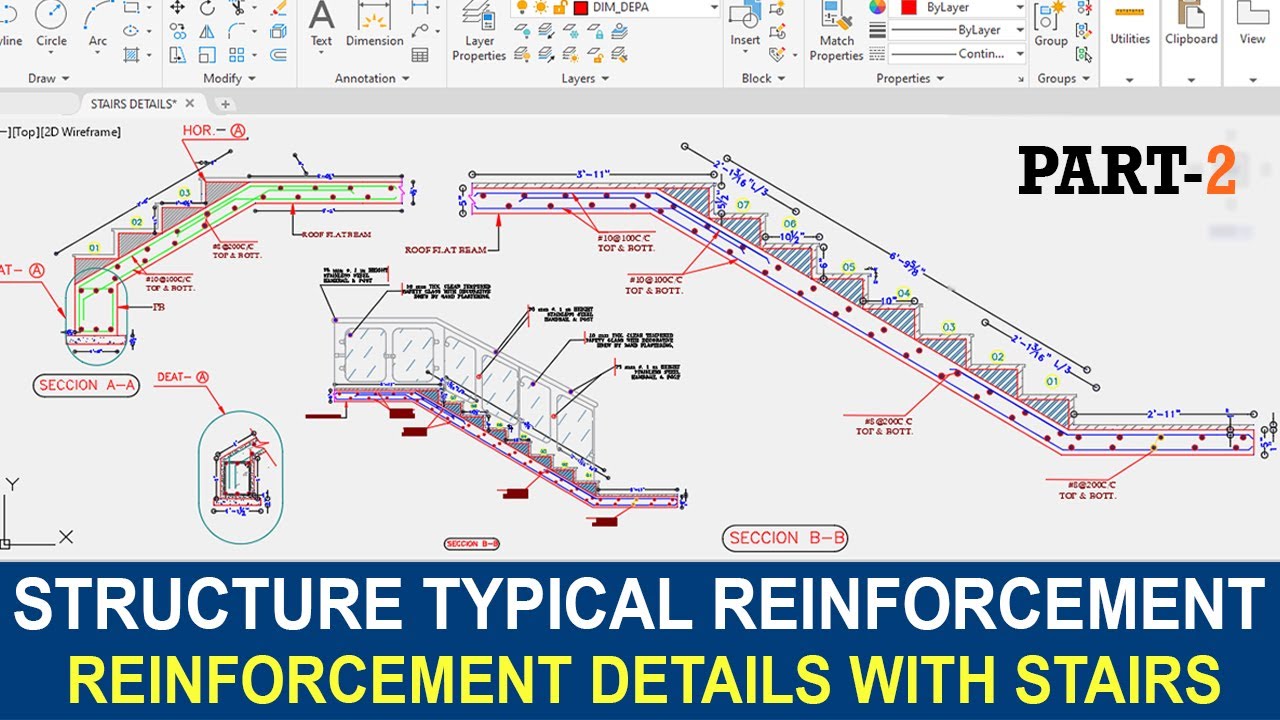Expand the Modify panel dropdown
1280x720 pixels.
coord(229,78)
